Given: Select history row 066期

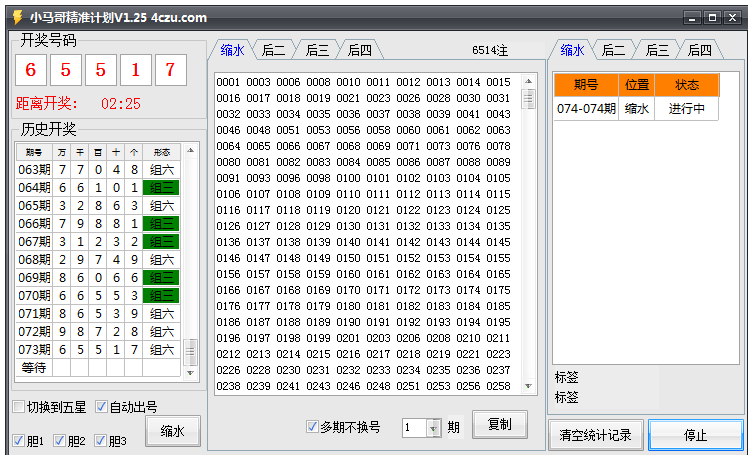Looking at the screenshot, I should (x=98, y=223).
